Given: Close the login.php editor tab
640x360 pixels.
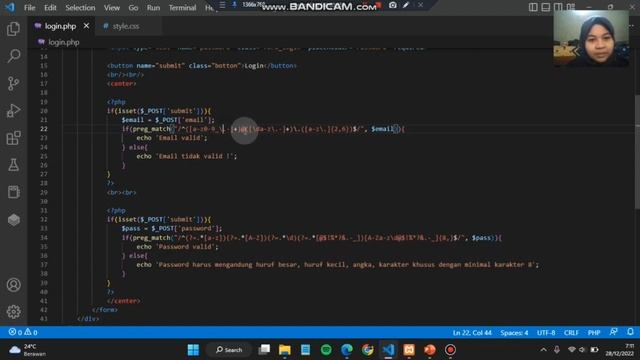Looking at the screenshot, I should [x=86, y=26].
